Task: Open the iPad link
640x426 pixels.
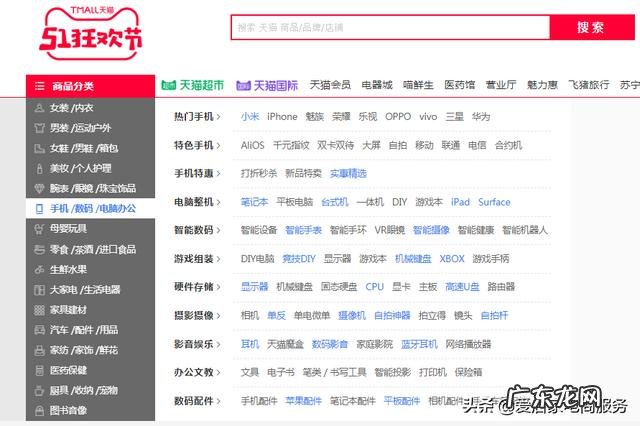Action: pyautogui.click(x=460, y=202)
